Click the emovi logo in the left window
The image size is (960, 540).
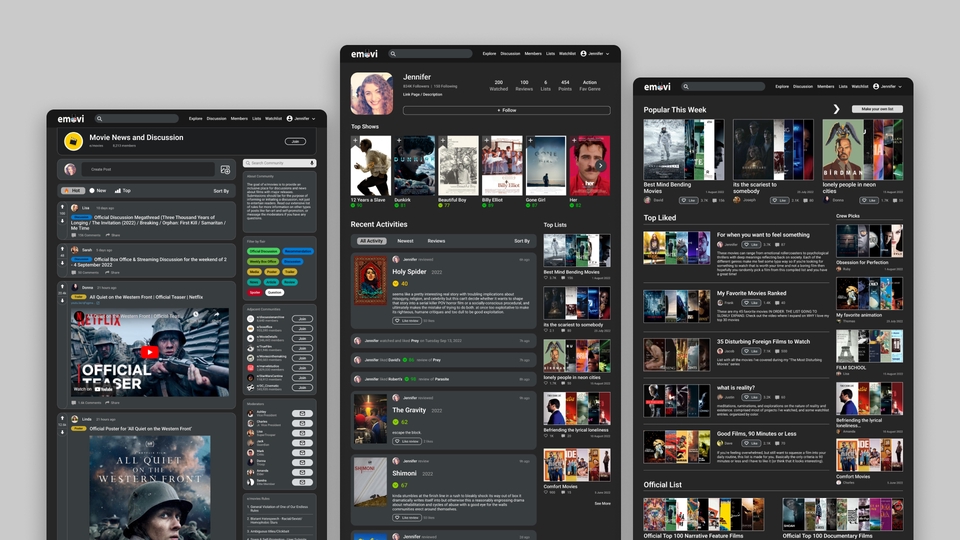coord(70,119)
